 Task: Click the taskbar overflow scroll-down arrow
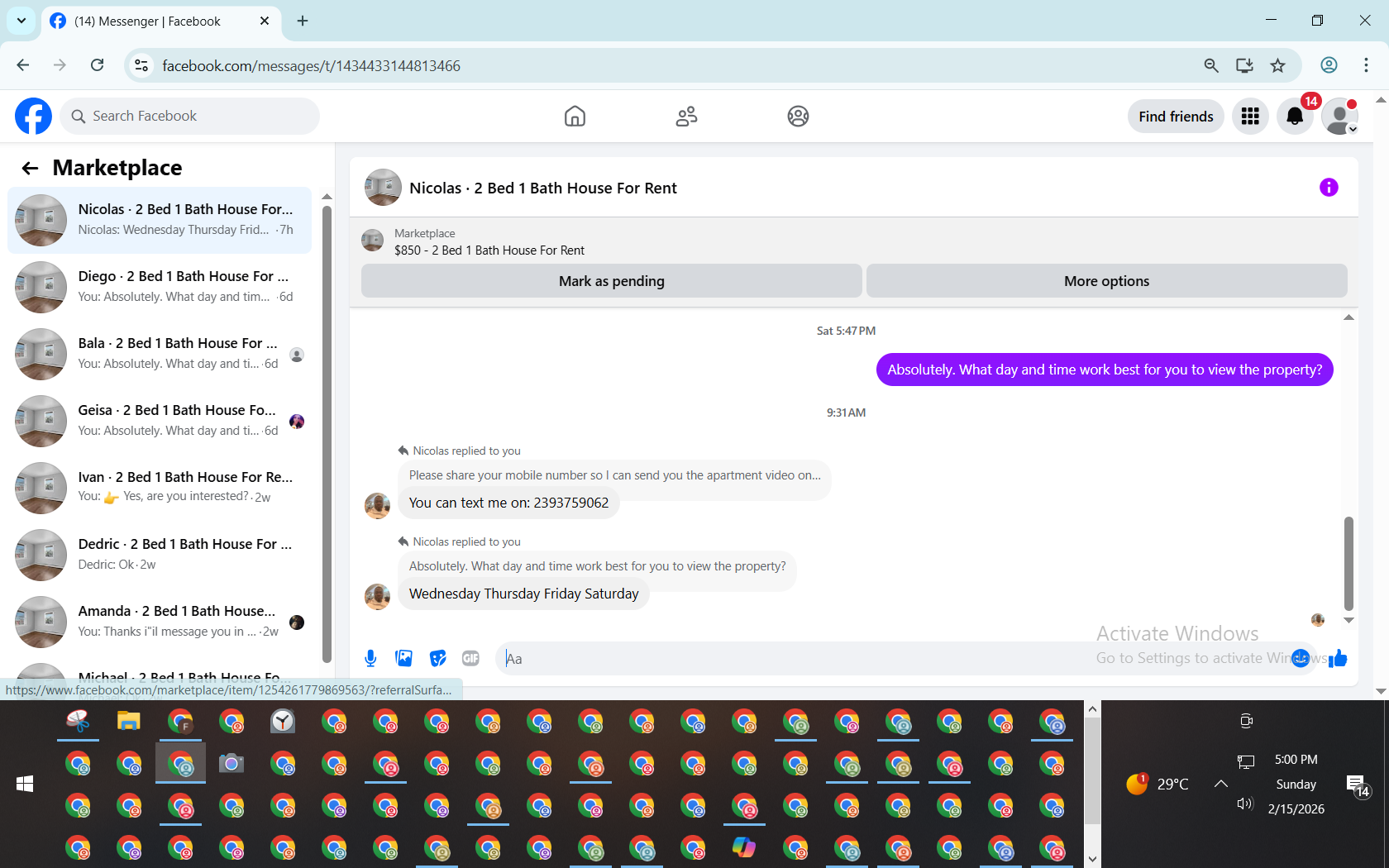pos(1092,859)
